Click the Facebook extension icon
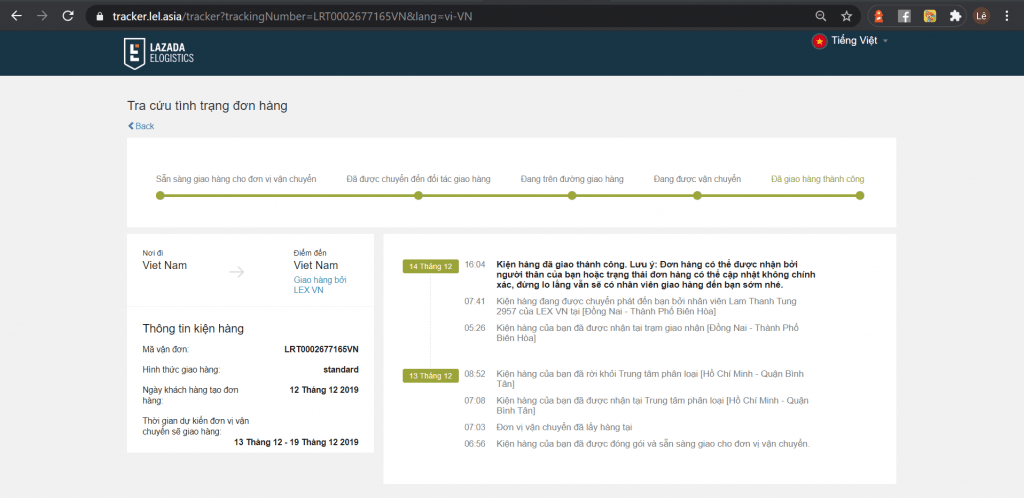The height and width of the screenshot is (498, 1024). pyautogui.click(x=904, y=16)
